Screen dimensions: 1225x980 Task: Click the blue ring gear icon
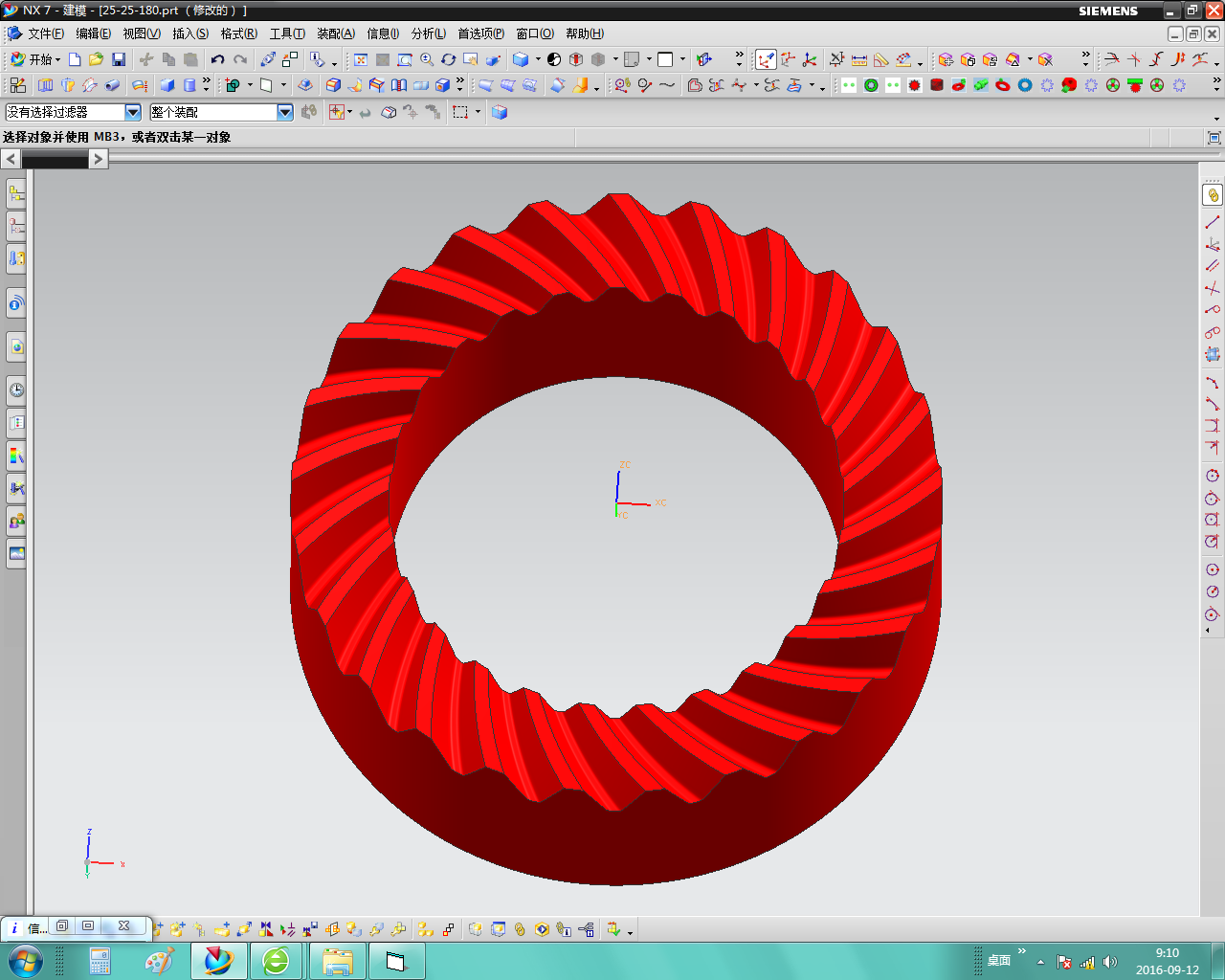coord(1025,85)
